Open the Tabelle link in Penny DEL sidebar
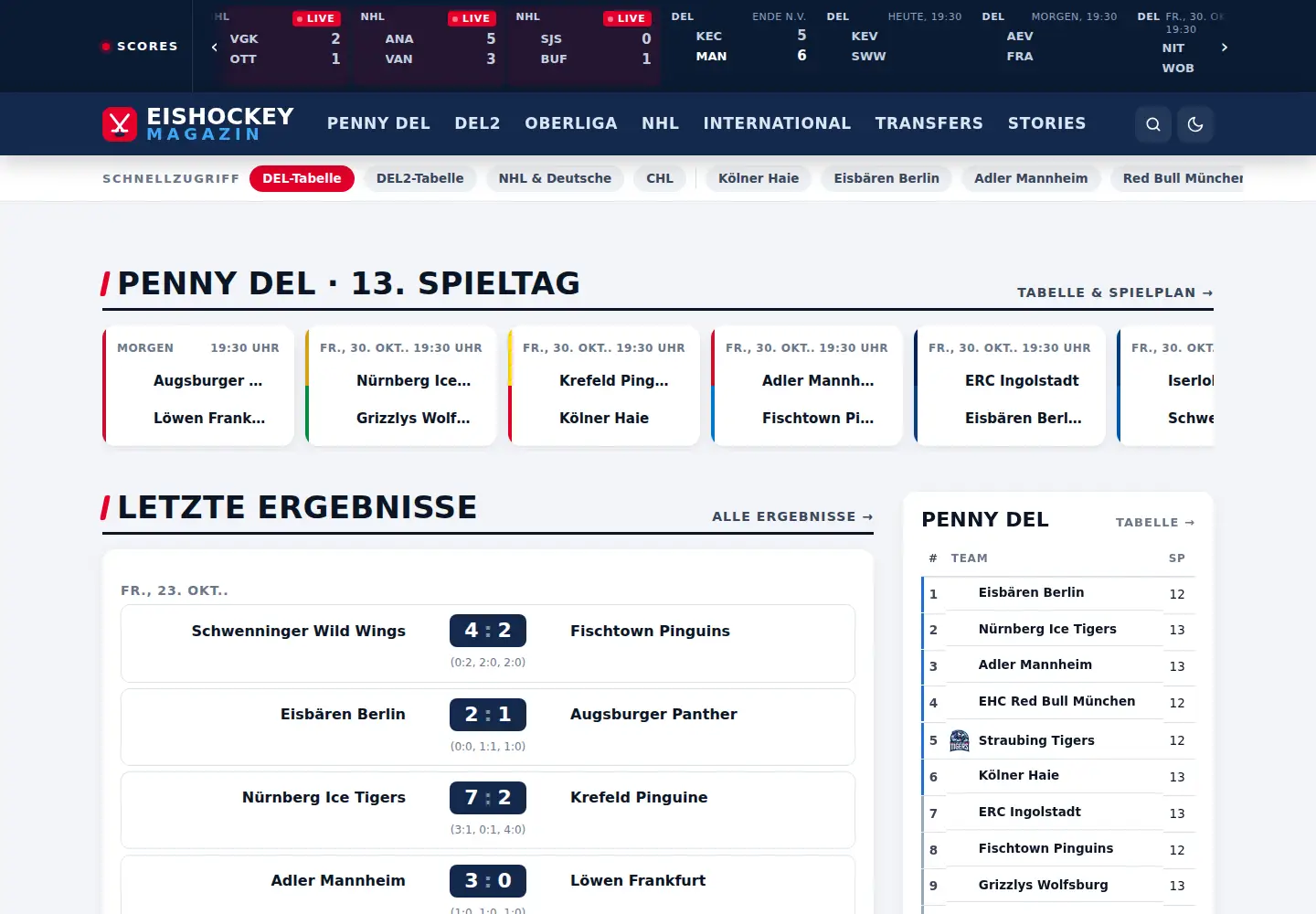 [1155, 522]
